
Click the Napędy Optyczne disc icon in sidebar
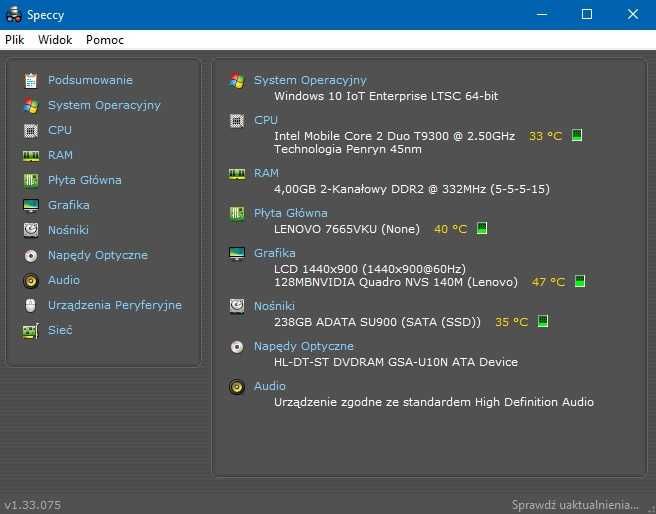point(31,255)
